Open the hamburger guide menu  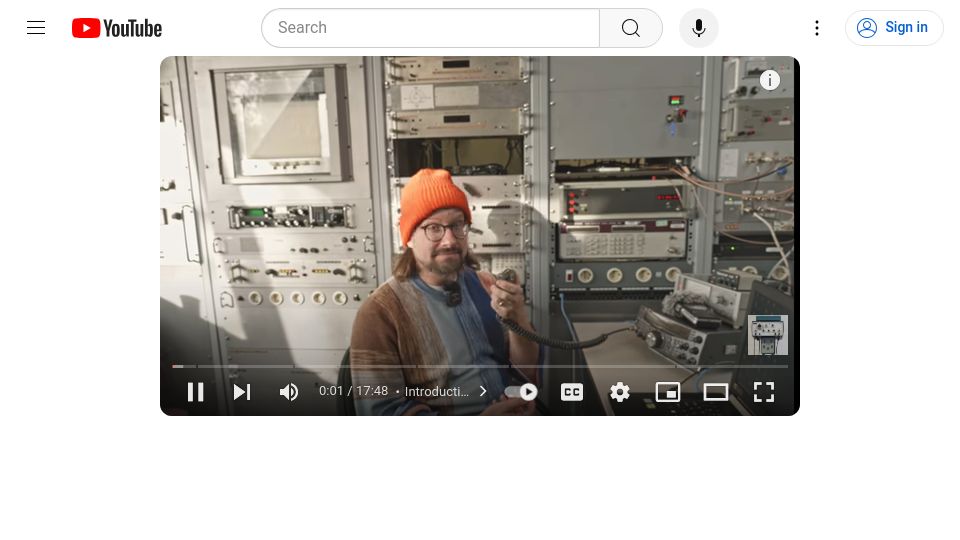pyautogui.click(x=36, y=28)
